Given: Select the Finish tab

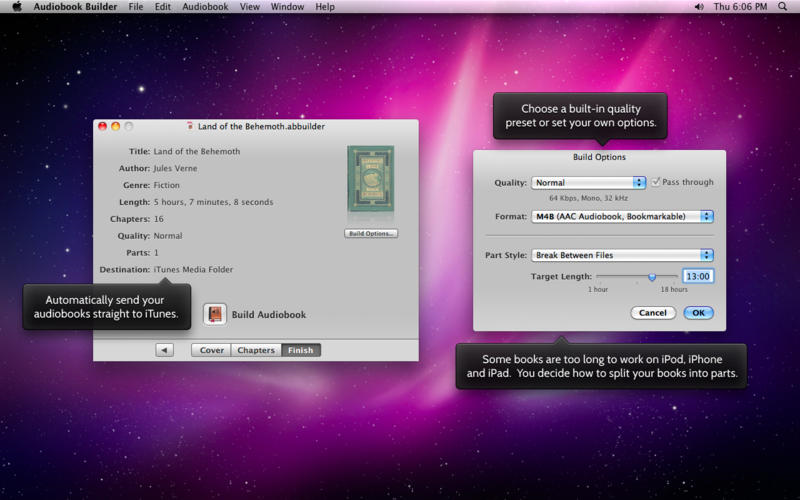Looking at the screenshot, I should click(301, 350).
